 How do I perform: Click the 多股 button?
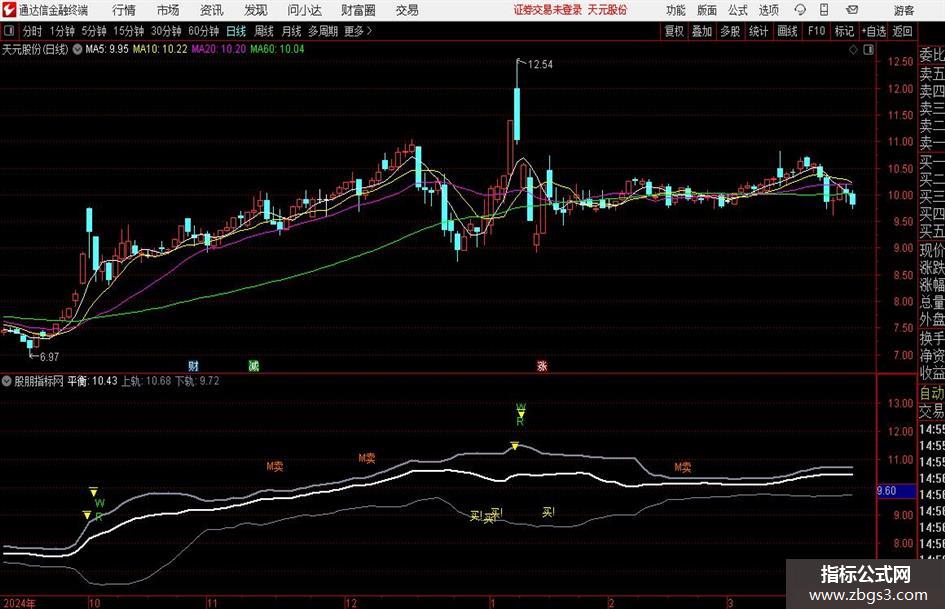click(730, 31)
